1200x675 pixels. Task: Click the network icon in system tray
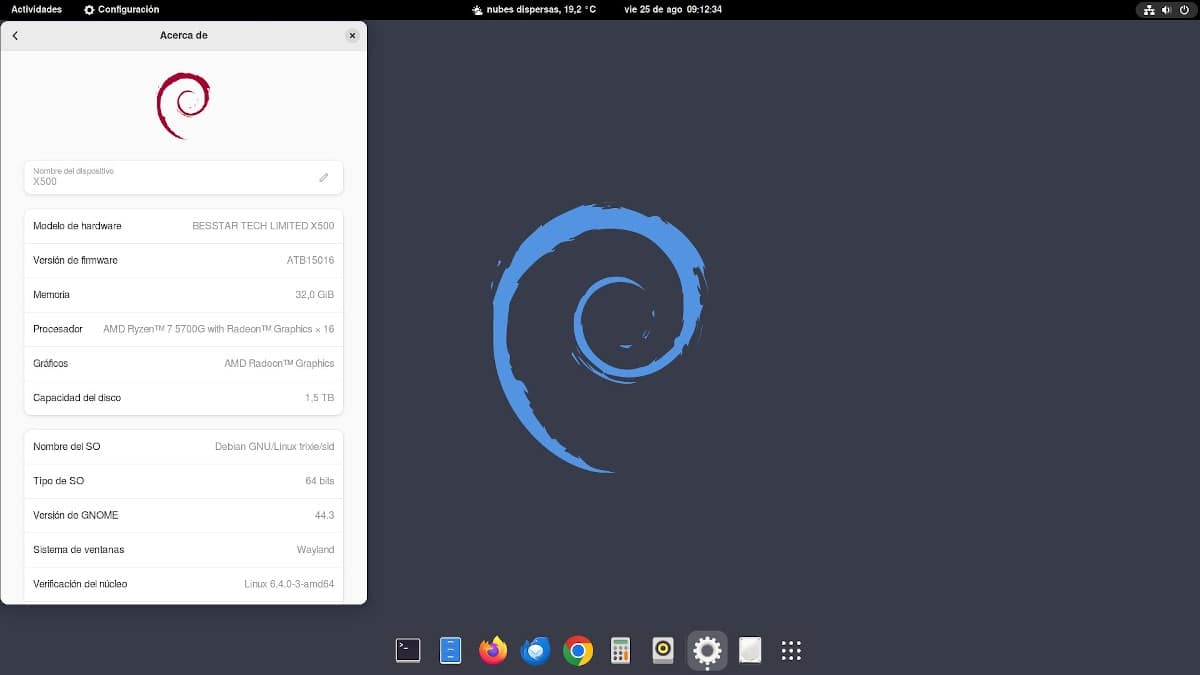click(x=1150, y=9)
